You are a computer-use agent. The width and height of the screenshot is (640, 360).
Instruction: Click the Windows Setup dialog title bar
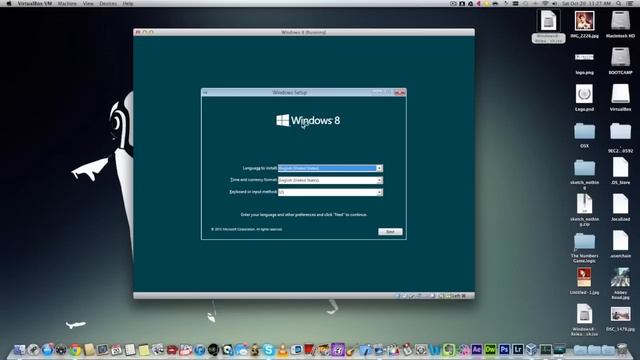304,93
